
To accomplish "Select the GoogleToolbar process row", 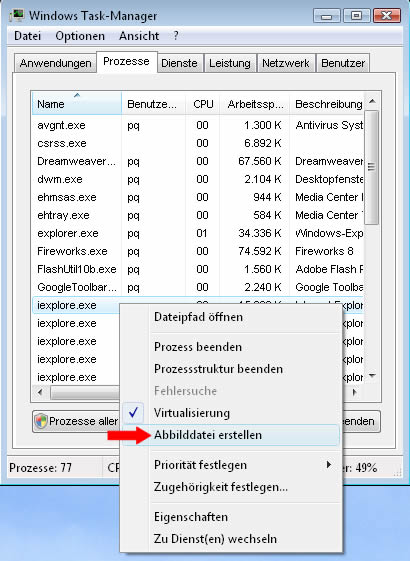I will point(198,287).
